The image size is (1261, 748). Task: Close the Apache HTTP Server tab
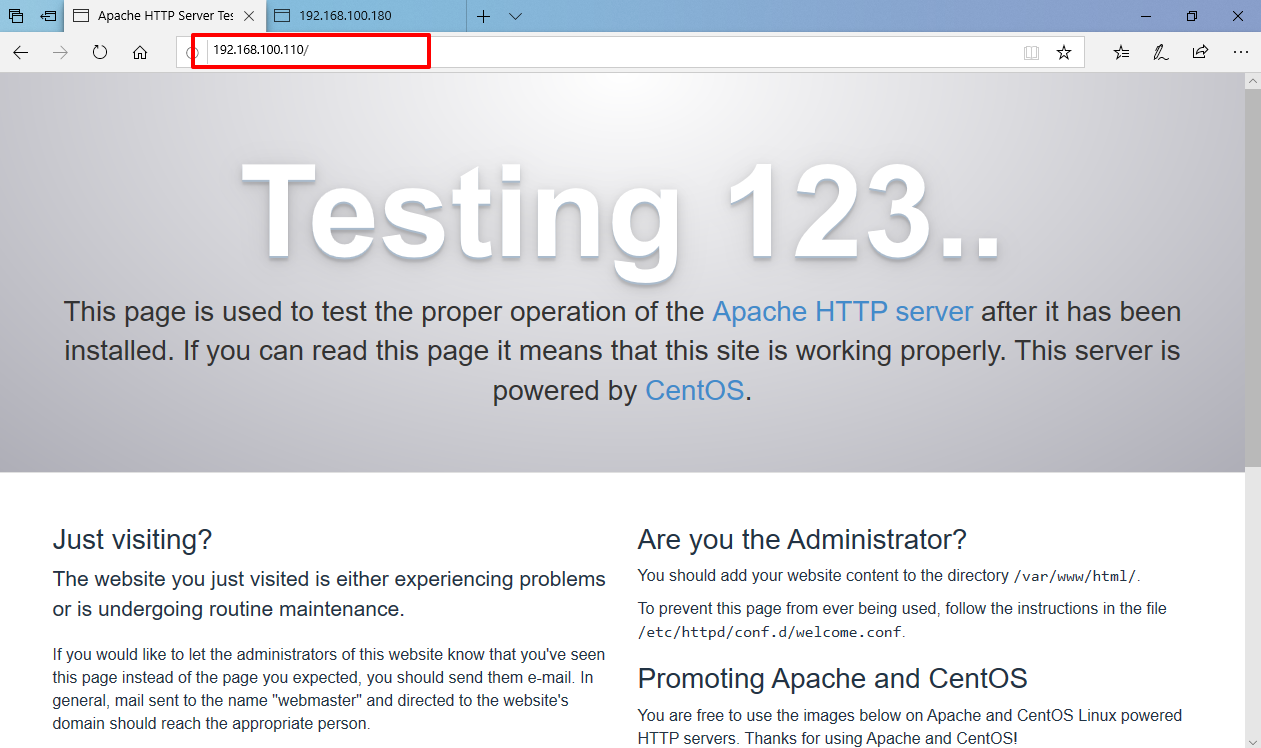249,16
